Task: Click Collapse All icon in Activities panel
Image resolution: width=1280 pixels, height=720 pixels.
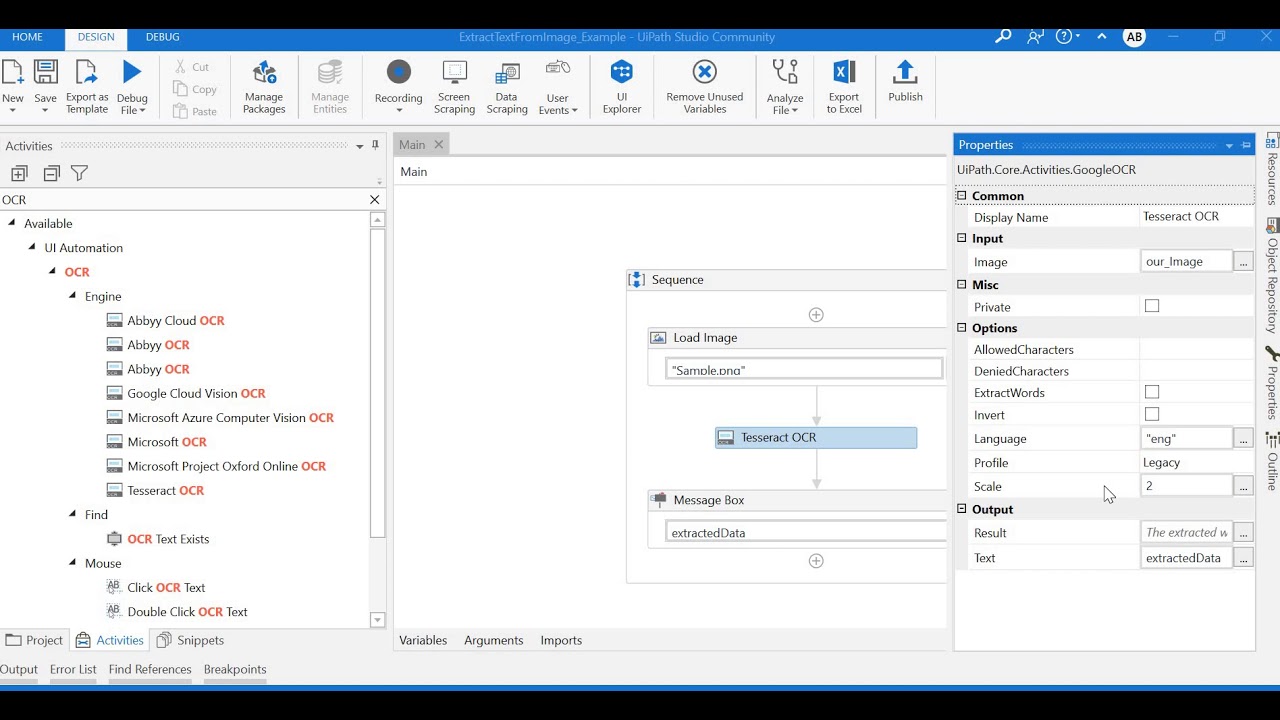Action: (x=51, y=173)
